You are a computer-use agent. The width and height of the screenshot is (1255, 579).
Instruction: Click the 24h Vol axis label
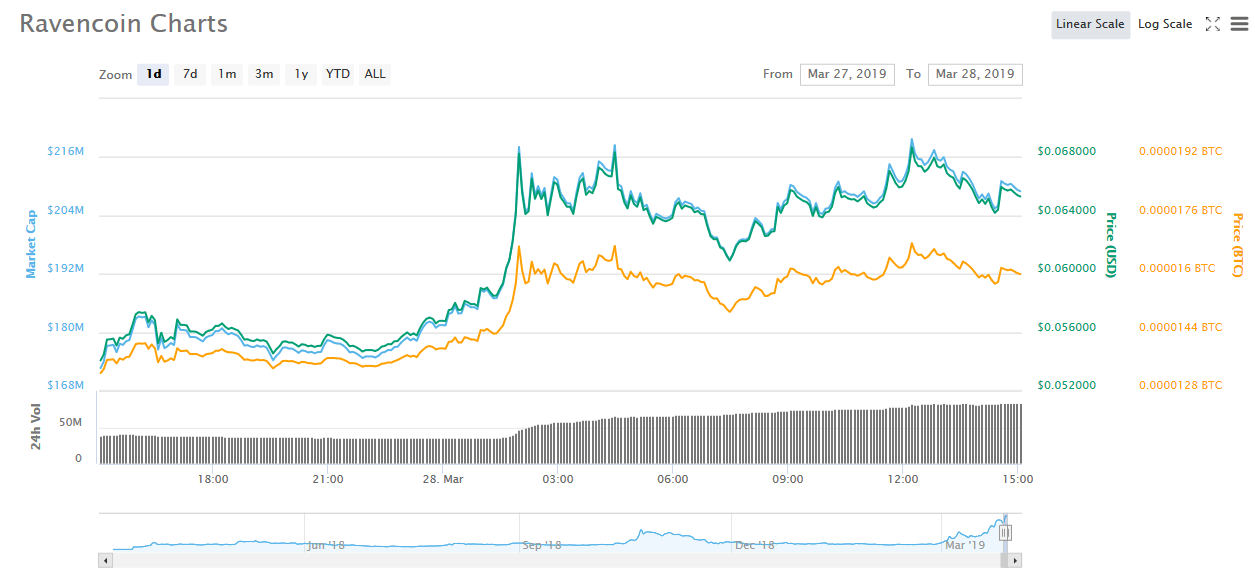pyautogui.click(x=36, y=427)
